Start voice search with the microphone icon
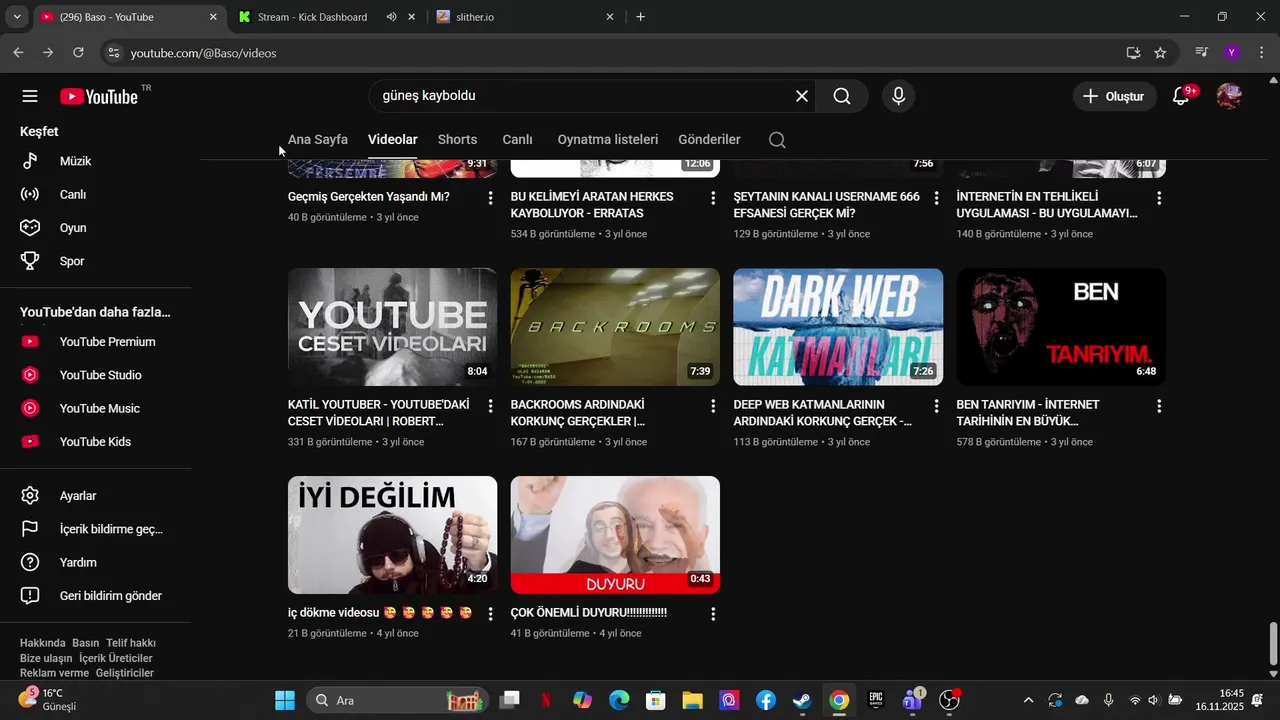Screen dimensions: 1280x720 [898, 96]
